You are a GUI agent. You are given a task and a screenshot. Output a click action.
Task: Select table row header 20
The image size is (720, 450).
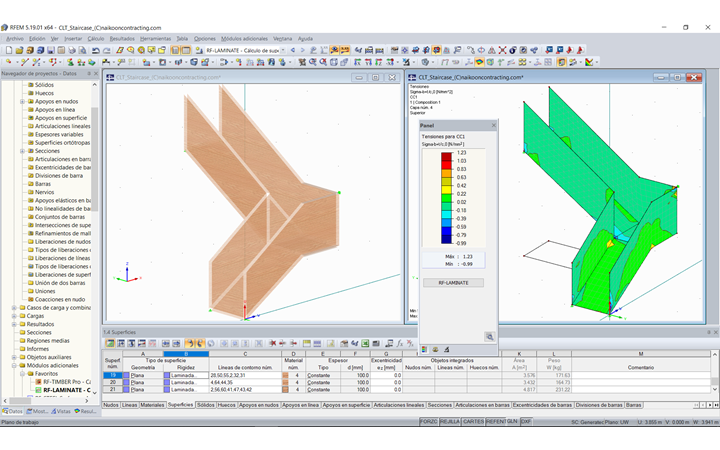click(112, 382)
